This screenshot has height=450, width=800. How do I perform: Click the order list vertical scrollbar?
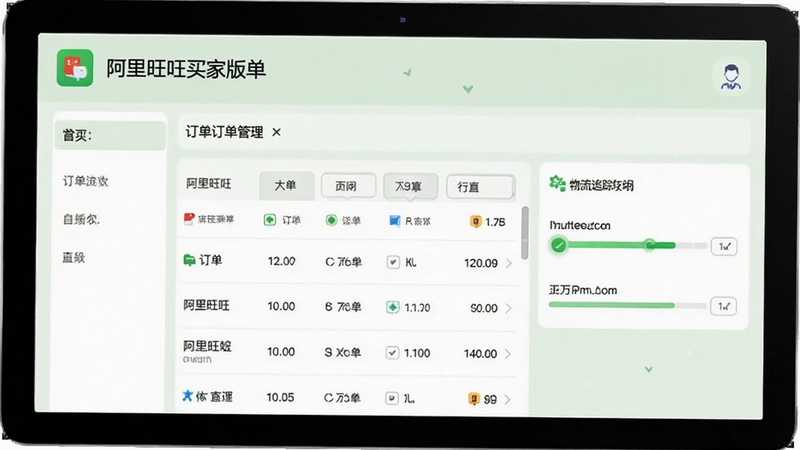pos(524,233)
